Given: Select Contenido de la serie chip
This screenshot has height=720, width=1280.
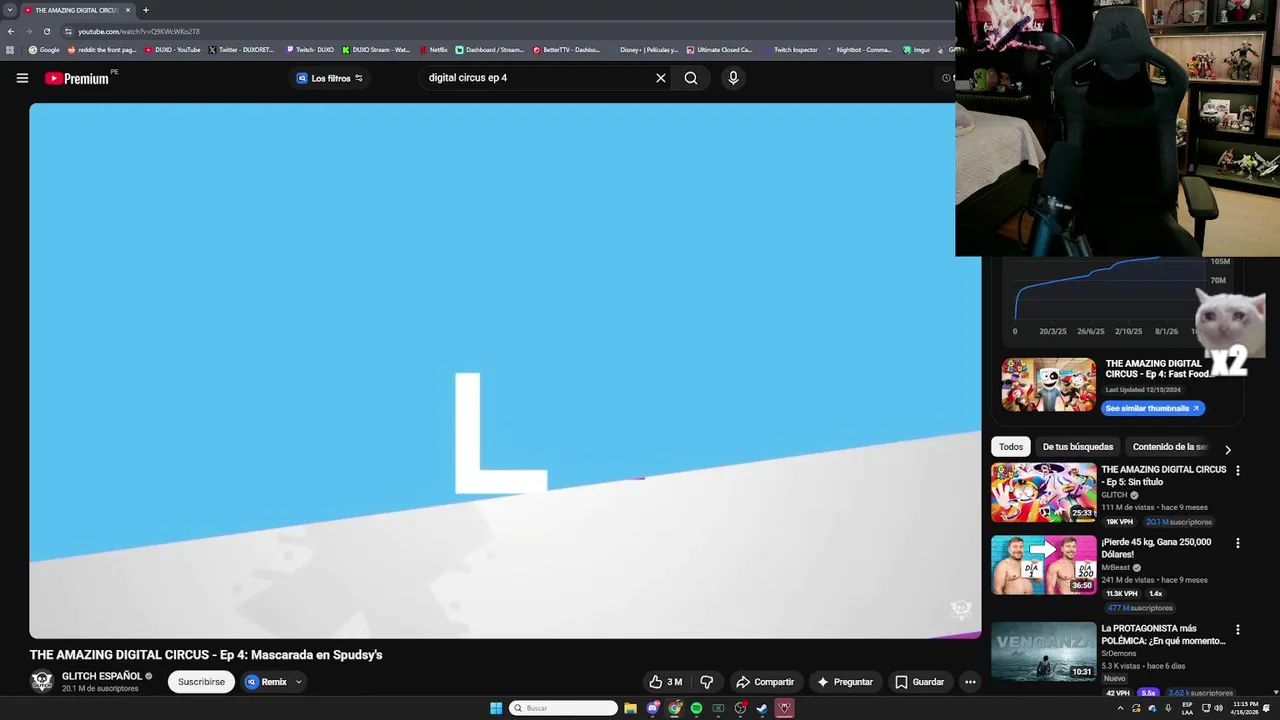Looking at the screenshot, I should [x=1170, y=447].
